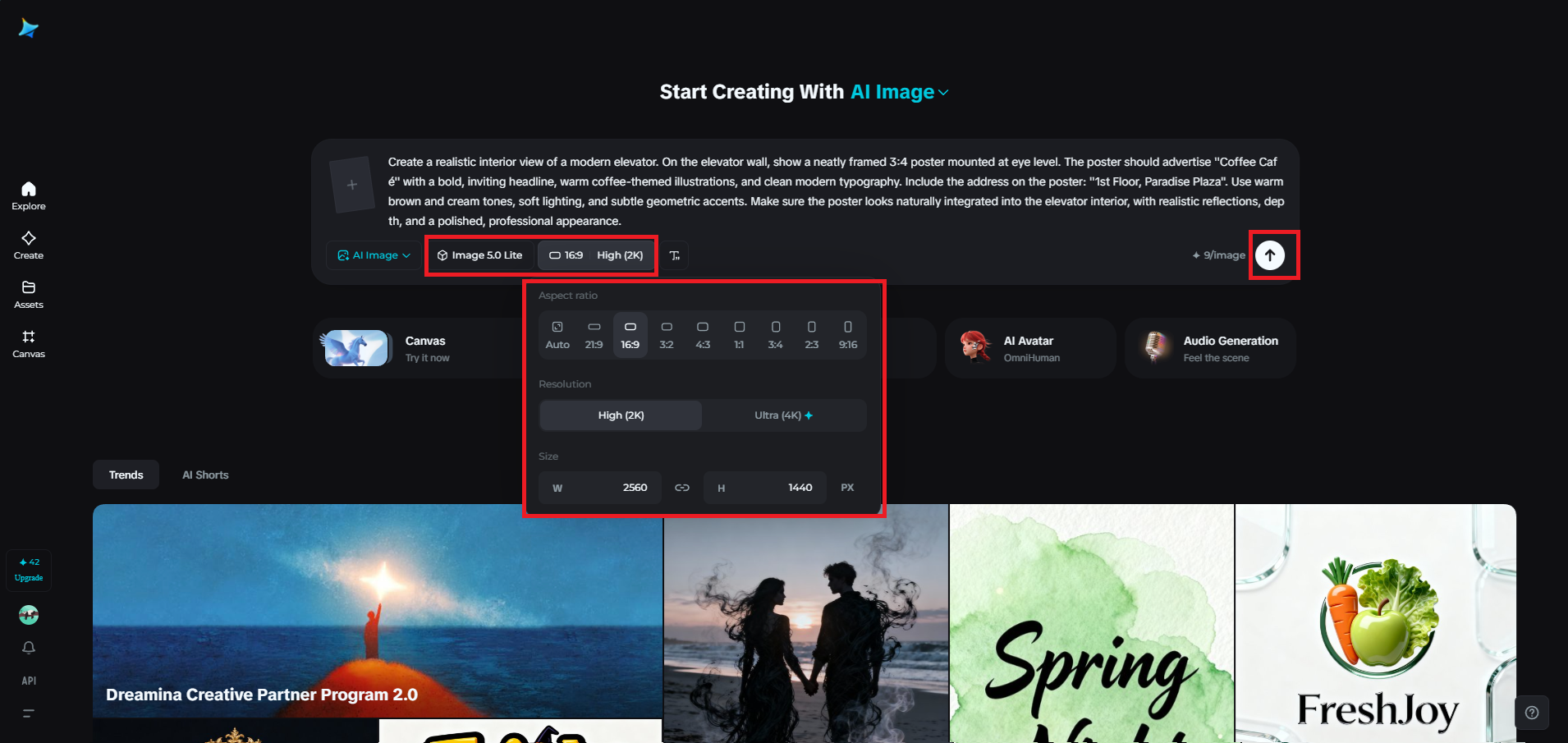1568x743 pixels.
Task: Open the AI Image mode dropdown
Action: tap(374, 255)
